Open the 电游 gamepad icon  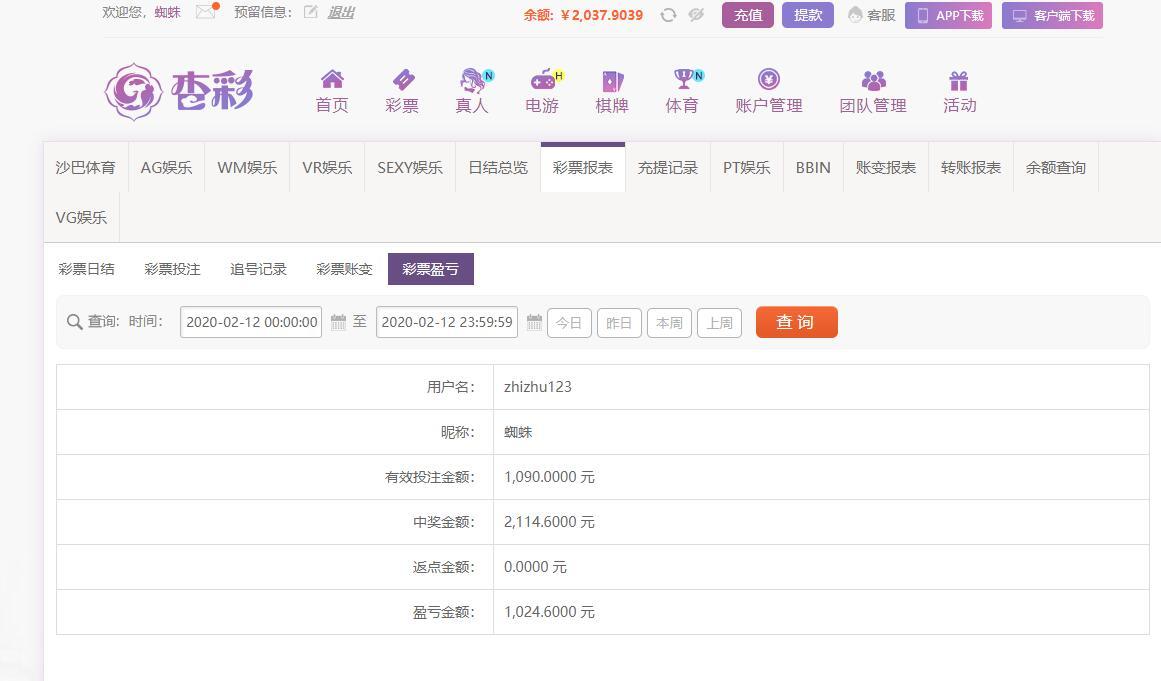tap(542, 80)
